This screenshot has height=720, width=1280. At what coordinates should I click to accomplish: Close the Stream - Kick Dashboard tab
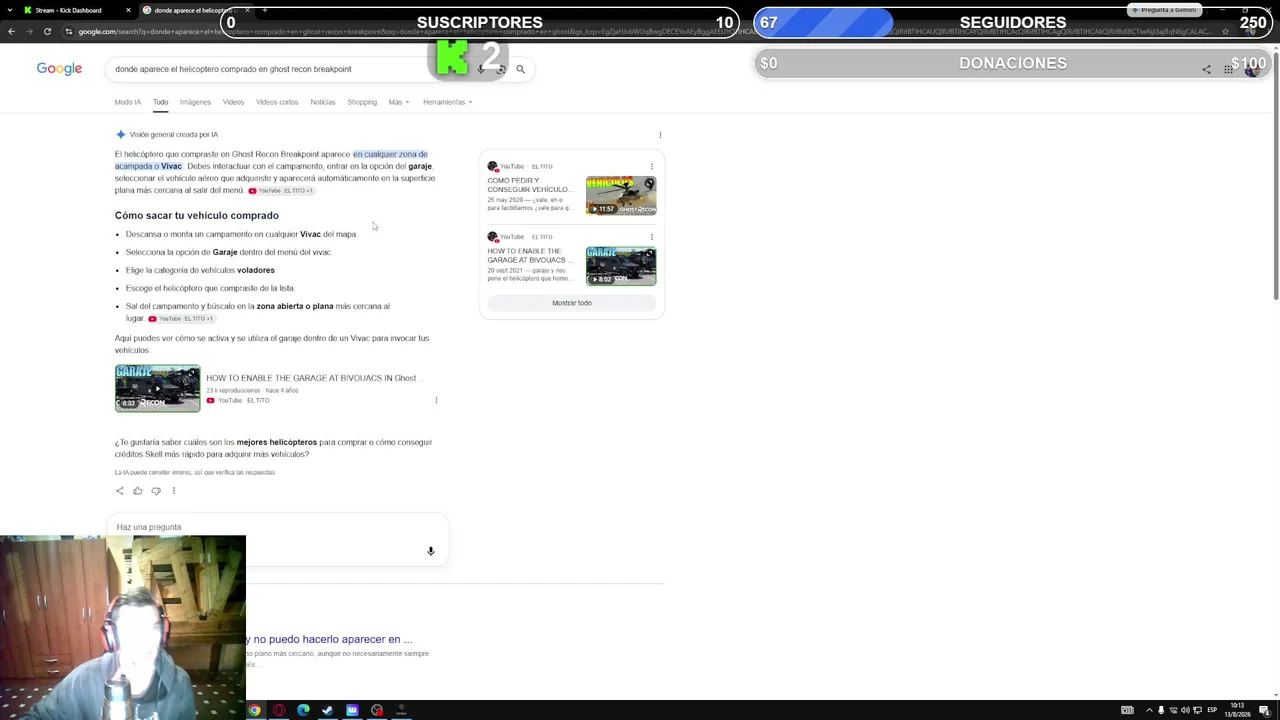pos(128,10)
